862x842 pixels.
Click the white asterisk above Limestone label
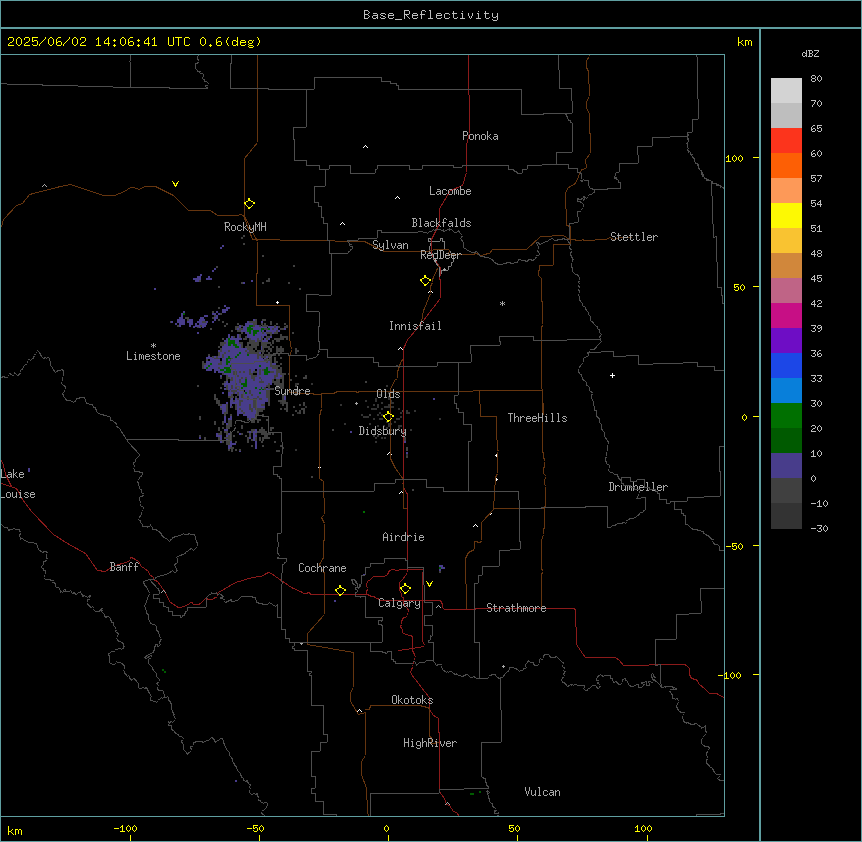(153, 345)
